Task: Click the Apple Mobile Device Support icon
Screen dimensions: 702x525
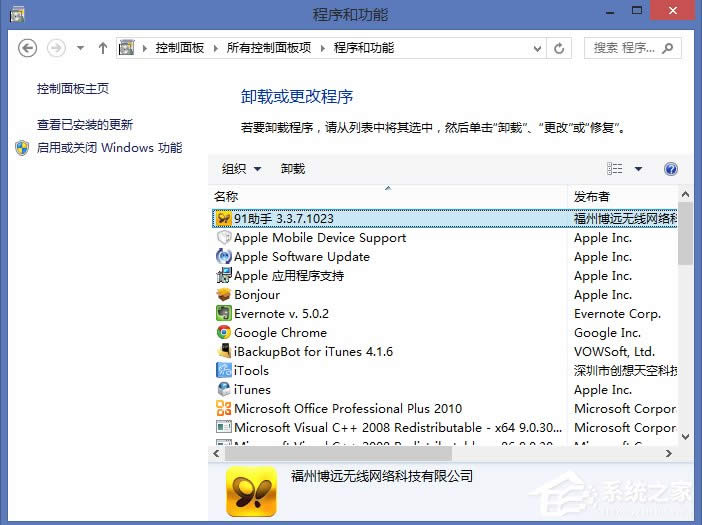Action: click(x=223, y=237)
